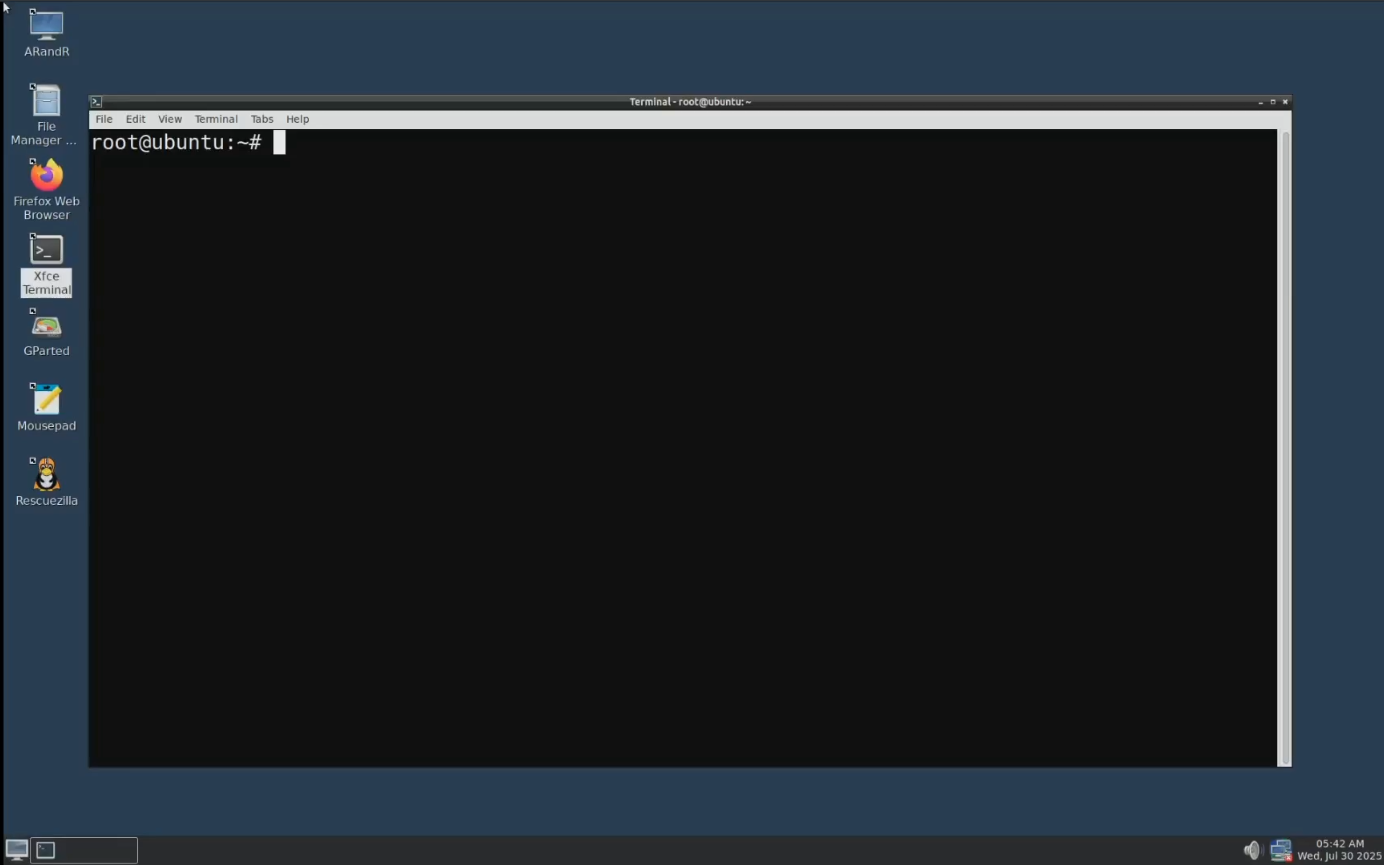The width and height of the screenshot is (1384, 865).
Task: Click the volume speaker tray icon
Action: click(1252, 850)
